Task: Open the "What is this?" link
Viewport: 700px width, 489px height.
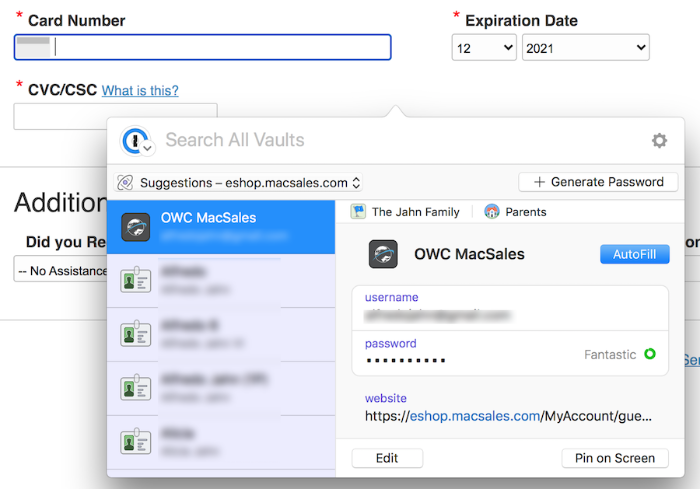Action: click(140, 91)
